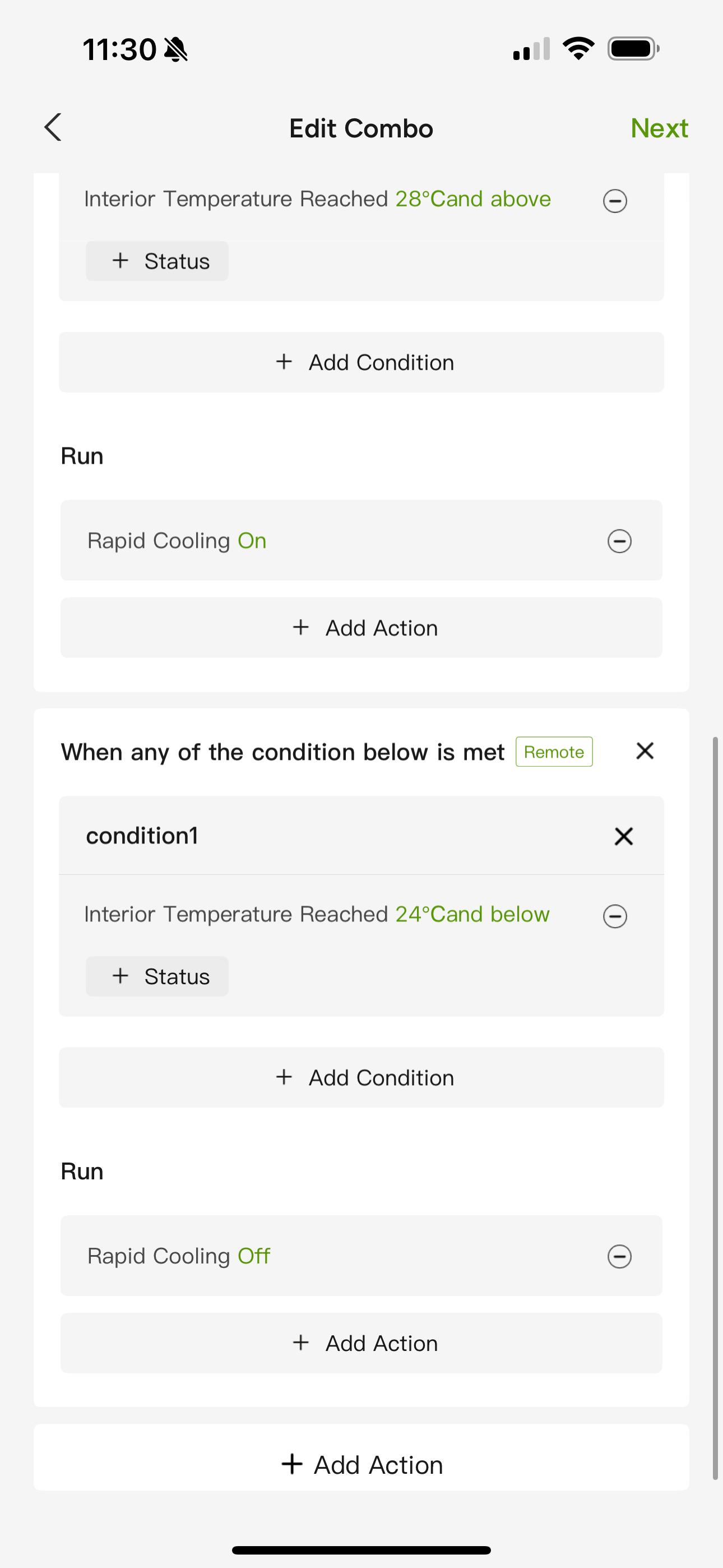Tap the bottom-most Add Action button
The image size is (723, 1568).
point(361,1464)
